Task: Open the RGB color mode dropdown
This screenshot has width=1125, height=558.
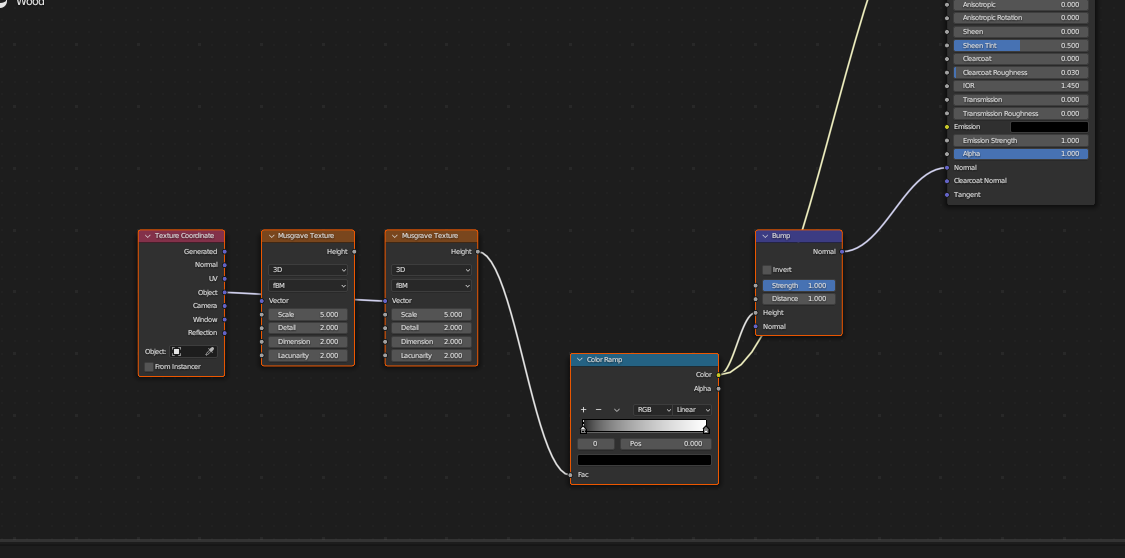Action: tap(653, 410)
